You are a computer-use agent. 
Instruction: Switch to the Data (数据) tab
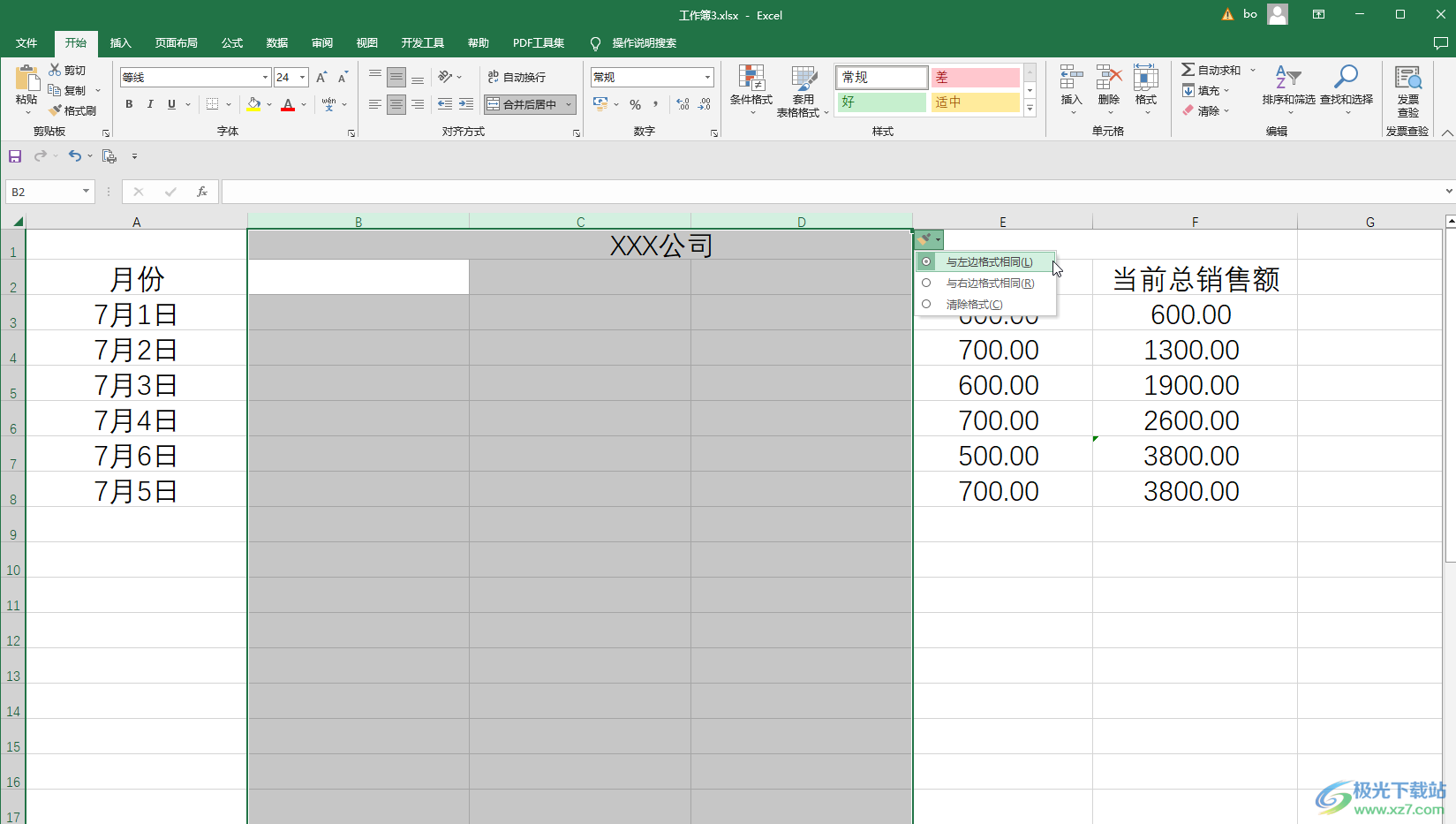(277, 42)
